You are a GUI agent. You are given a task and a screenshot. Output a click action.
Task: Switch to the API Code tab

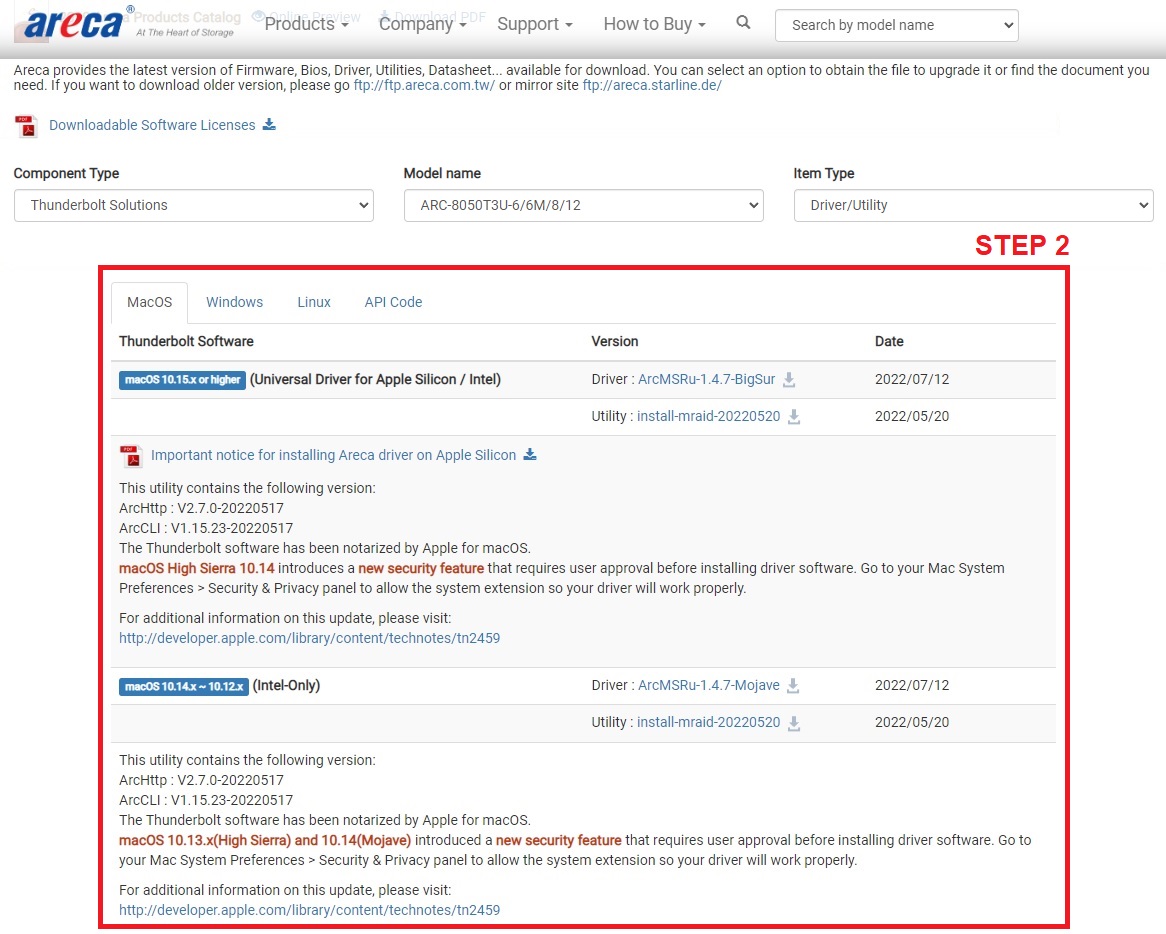point(393,303)
